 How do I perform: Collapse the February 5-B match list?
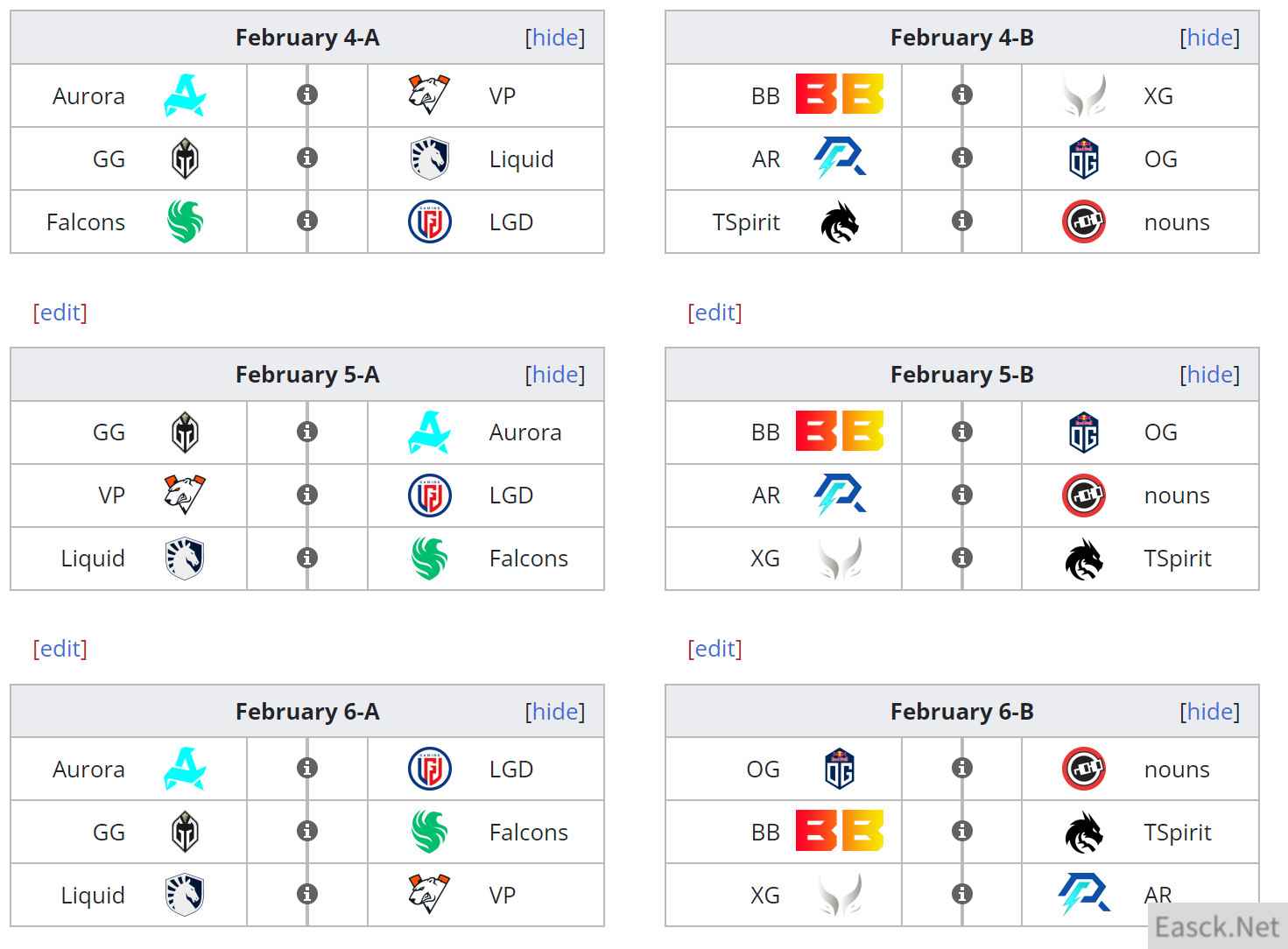click(1210, 375)
